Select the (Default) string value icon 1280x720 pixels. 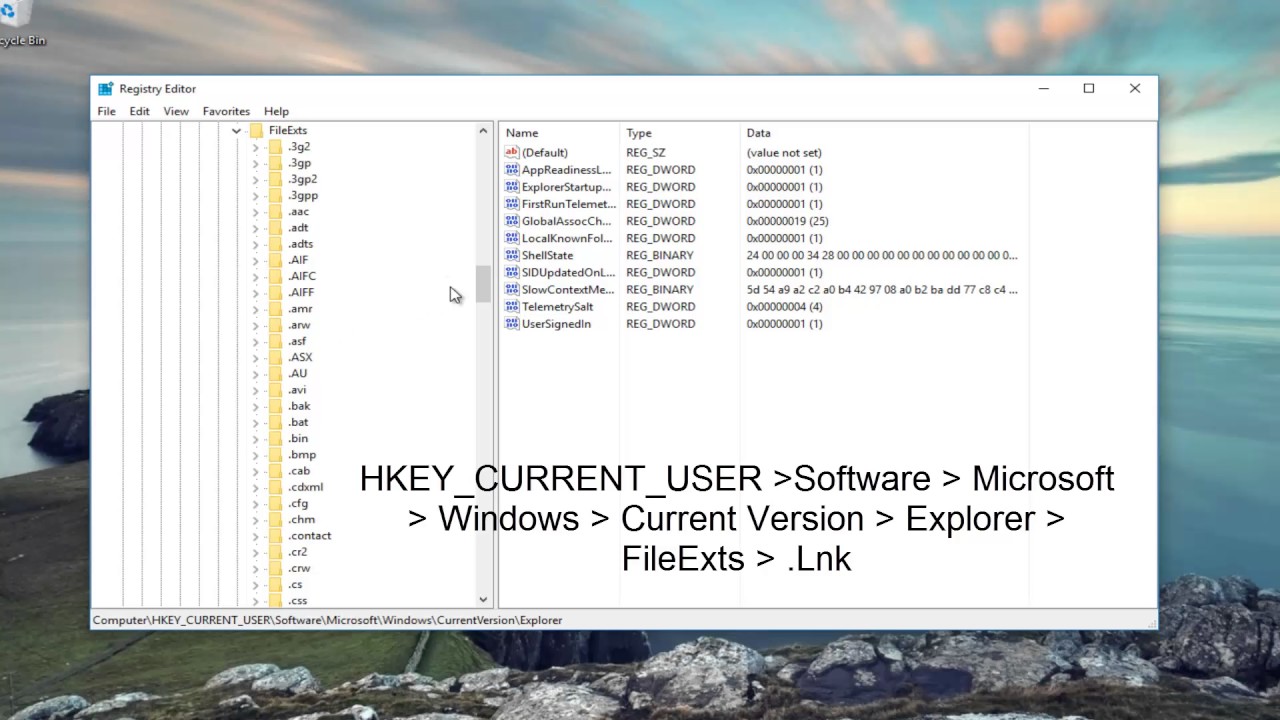tap(512, 152)
